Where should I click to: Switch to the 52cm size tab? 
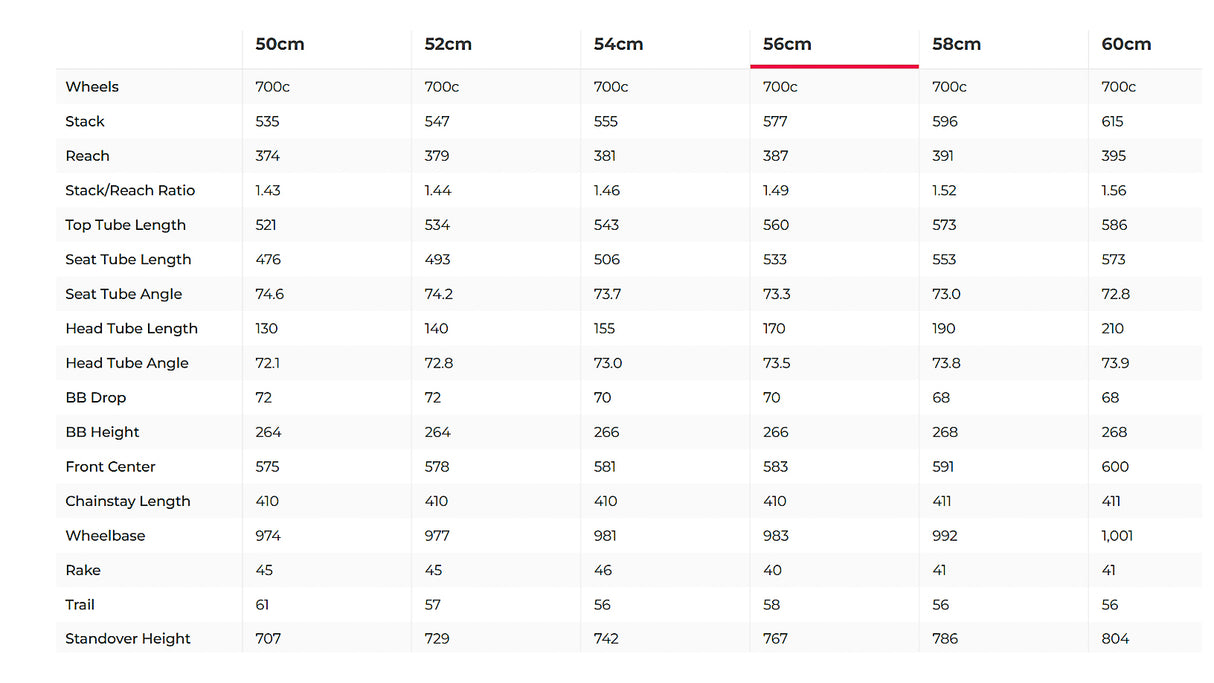pos(448,44)
